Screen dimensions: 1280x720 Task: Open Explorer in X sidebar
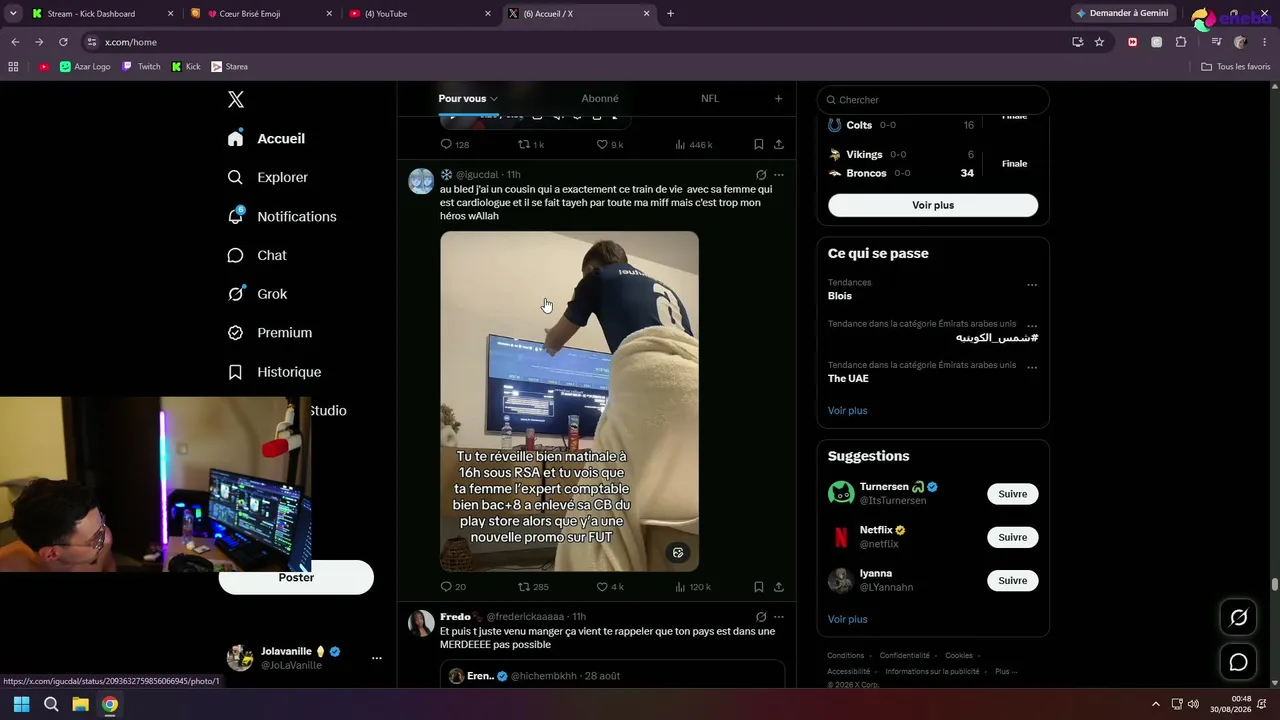point(267,177)
